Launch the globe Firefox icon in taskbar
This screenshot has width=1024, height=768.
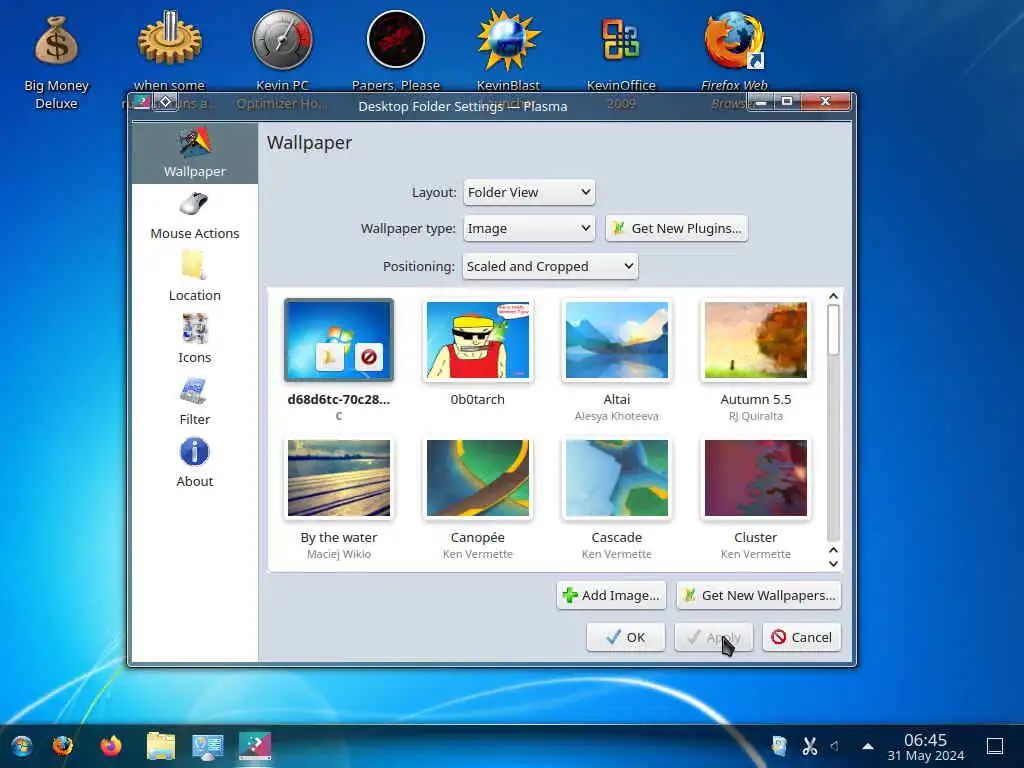click(63, 746)
